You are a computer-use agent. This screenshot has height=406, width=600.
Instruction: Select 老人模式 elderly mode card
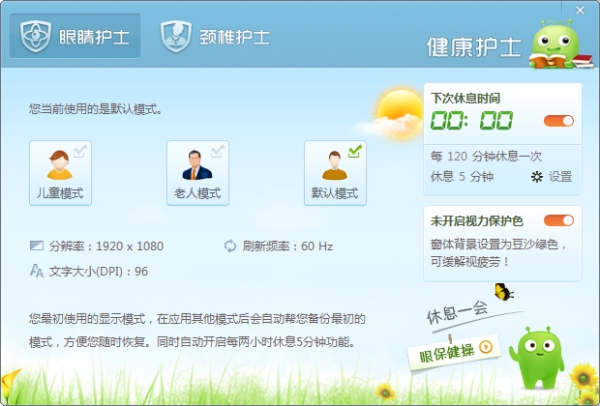point(198,173)
